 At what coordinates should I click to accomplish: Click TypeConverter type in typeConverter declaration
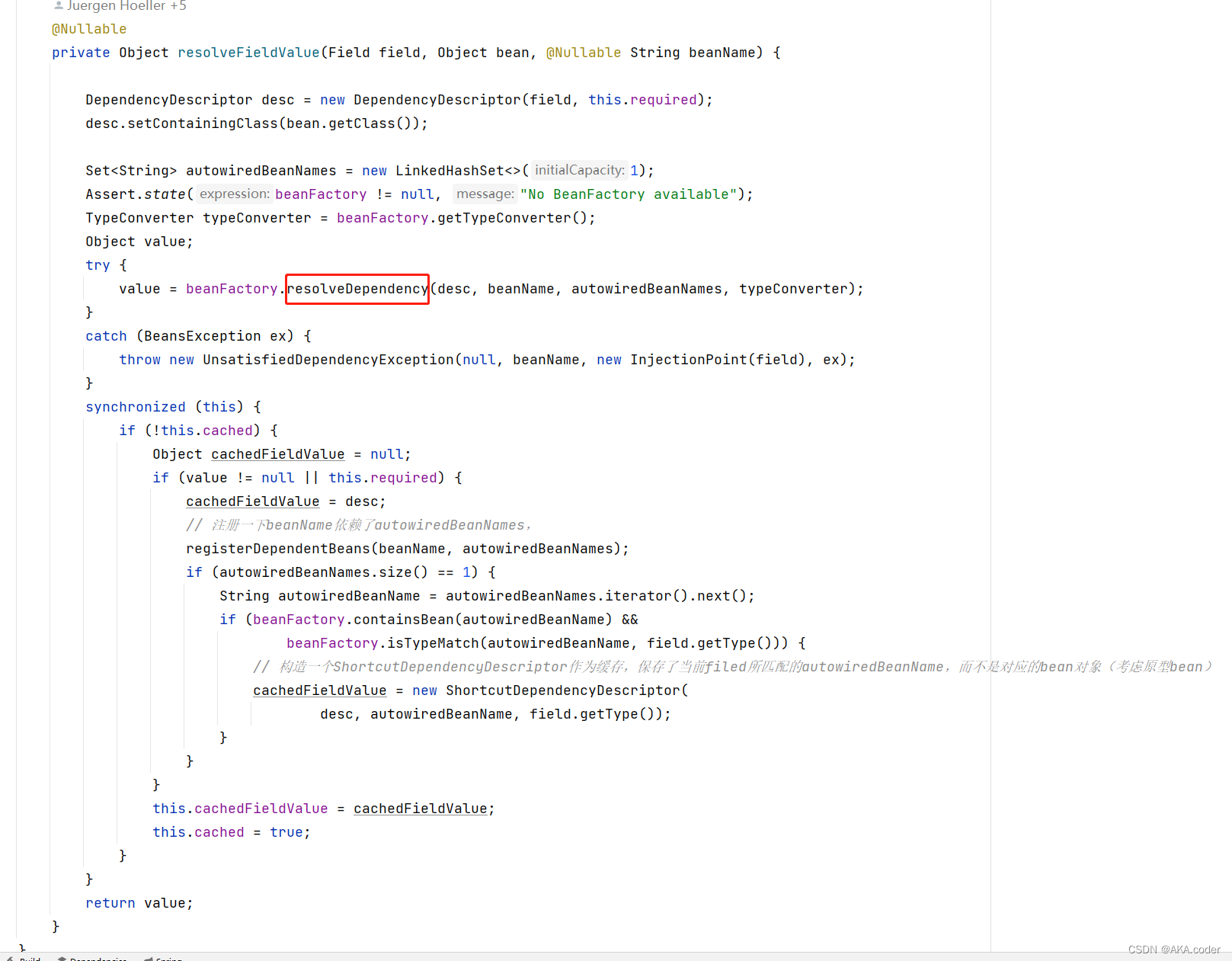pyautogui.click(x=139, y=218)
